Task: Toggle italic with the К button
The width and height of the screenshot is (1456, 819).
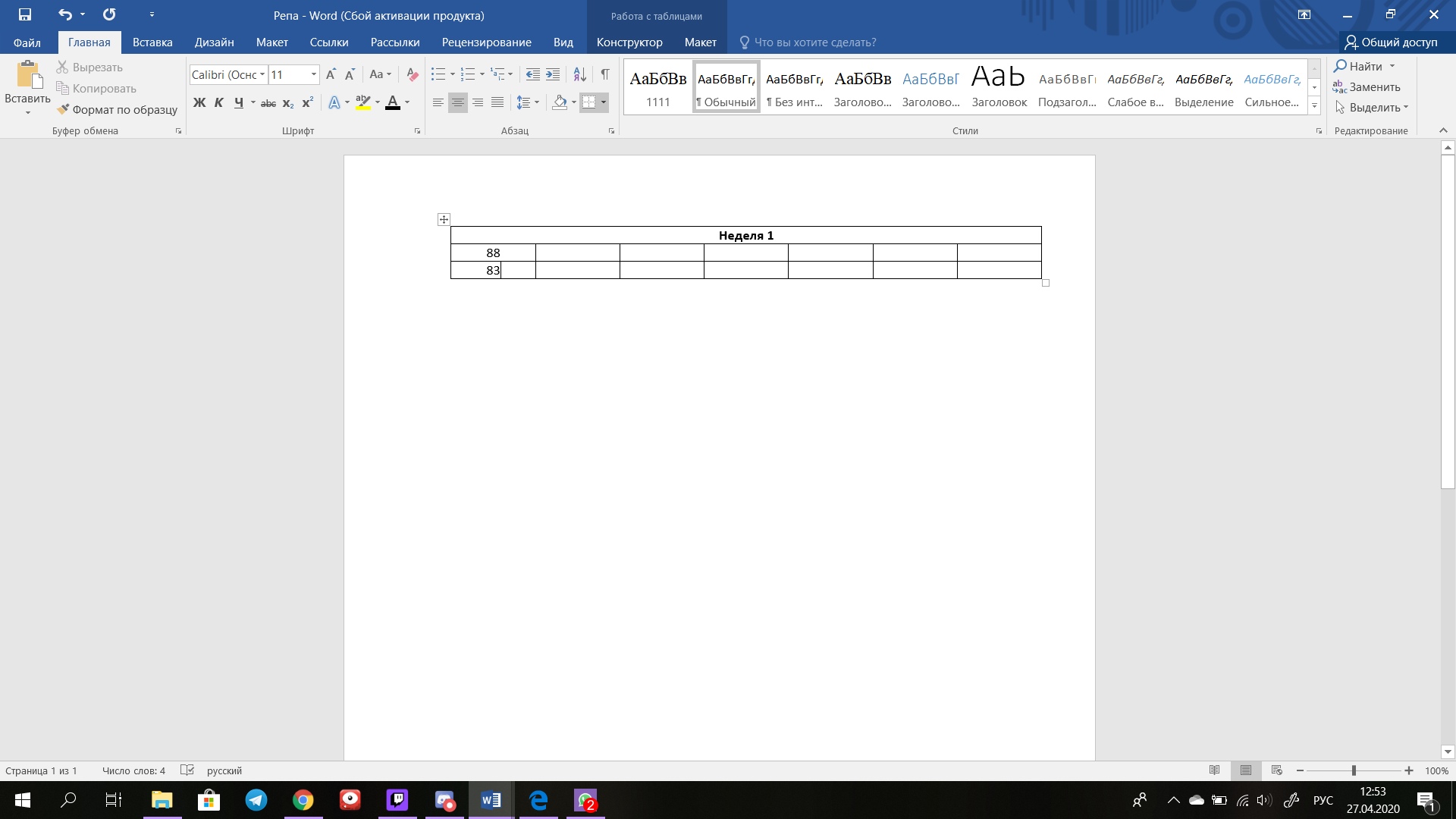Action: point(218,102)
